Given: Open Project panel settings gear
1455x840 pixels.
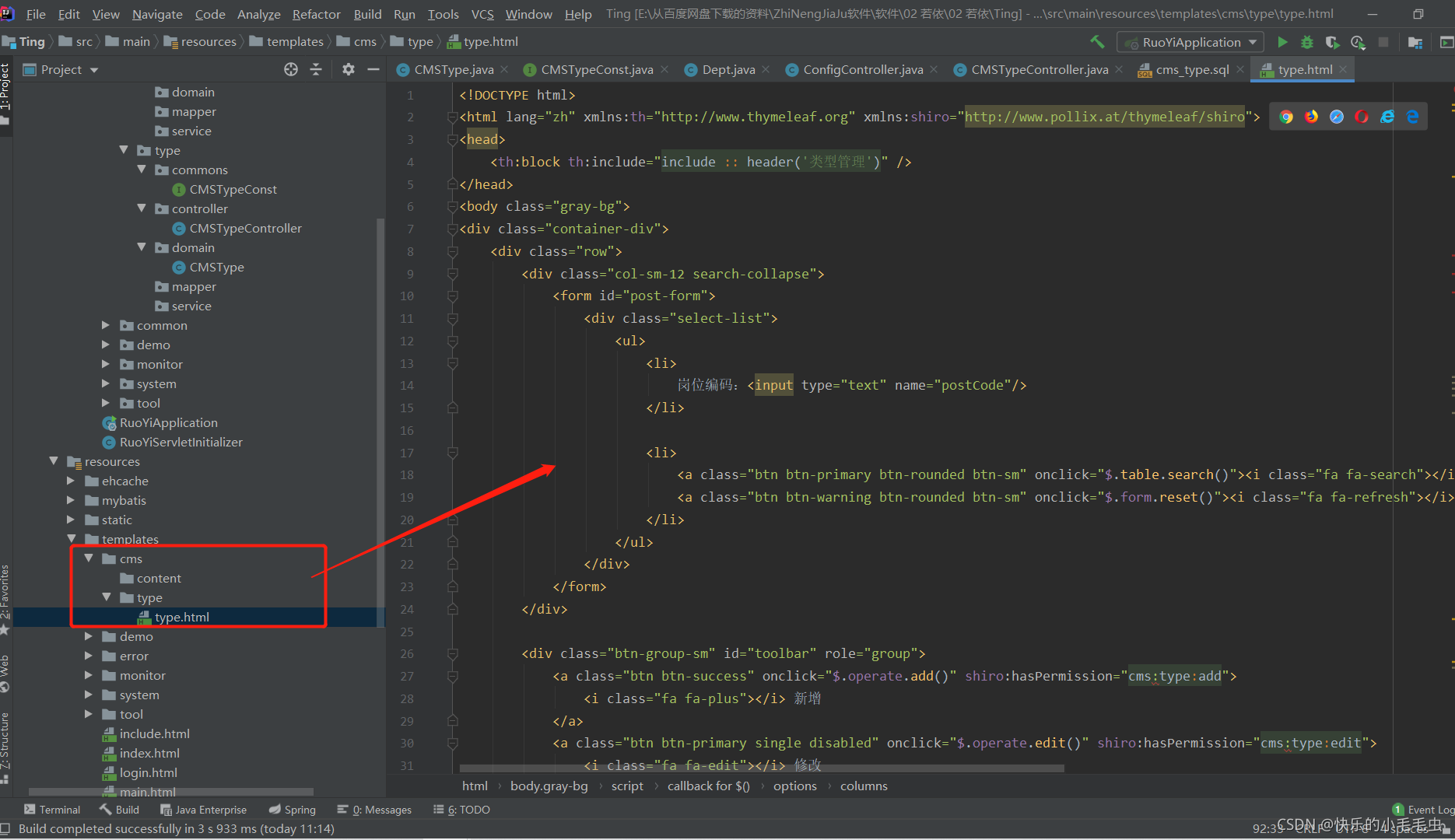Looking at the screenshot, I should point(348,69).
